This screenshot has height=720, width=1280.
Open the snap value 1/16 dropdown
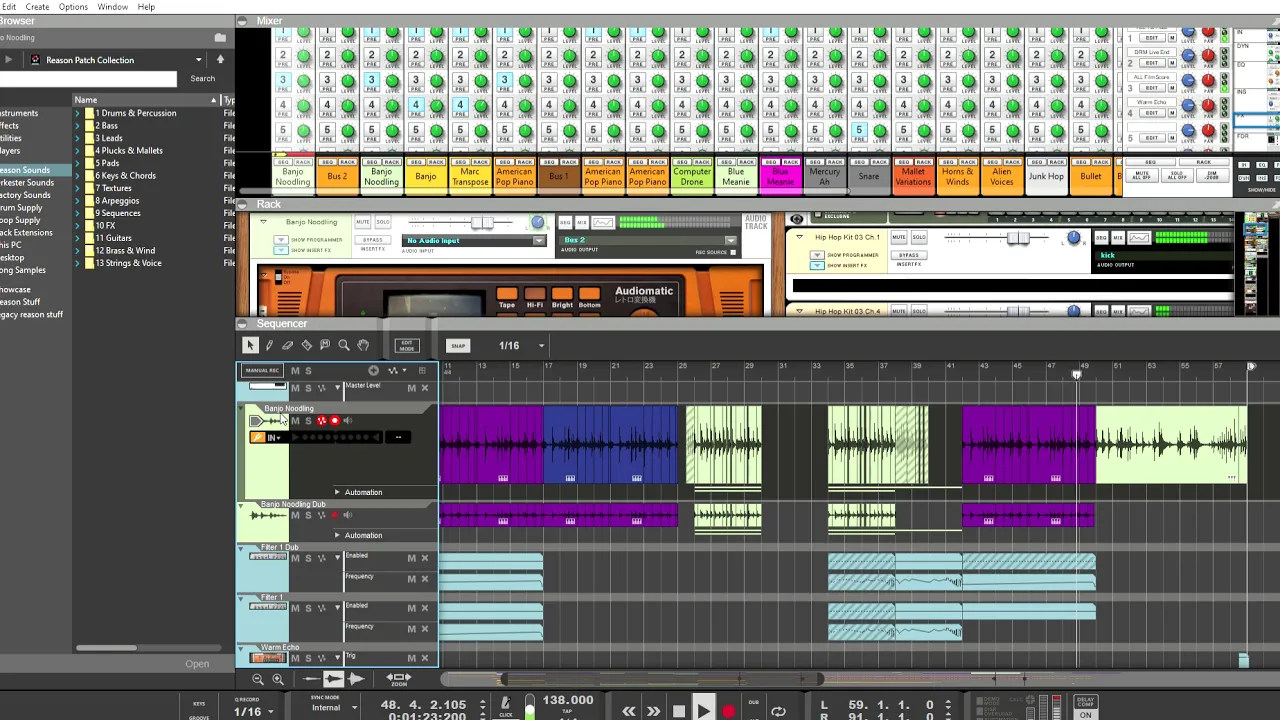pyautogui.click(x=541, y=346)
